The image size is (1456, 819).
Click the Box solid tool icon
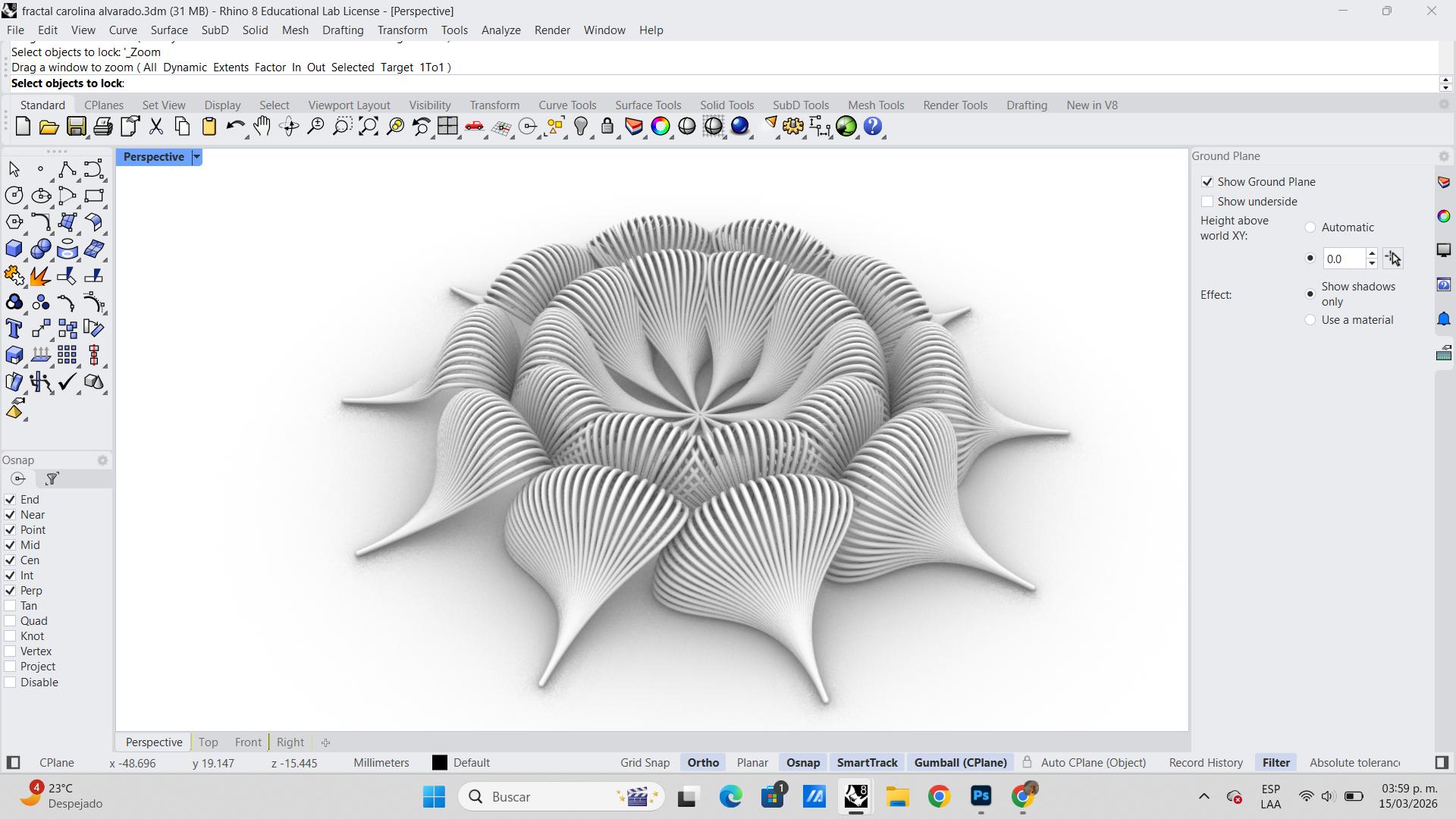coord(14,249)
